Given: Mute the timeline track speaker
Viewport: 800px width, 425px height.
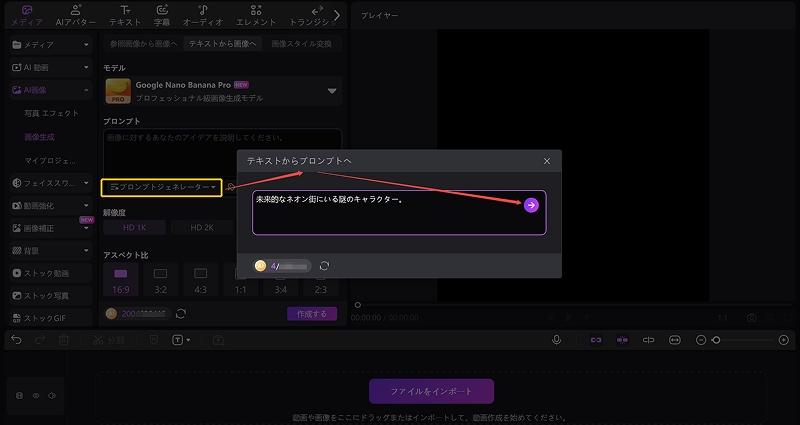Looking at the screenshot, I should click(x=52, y=395).
